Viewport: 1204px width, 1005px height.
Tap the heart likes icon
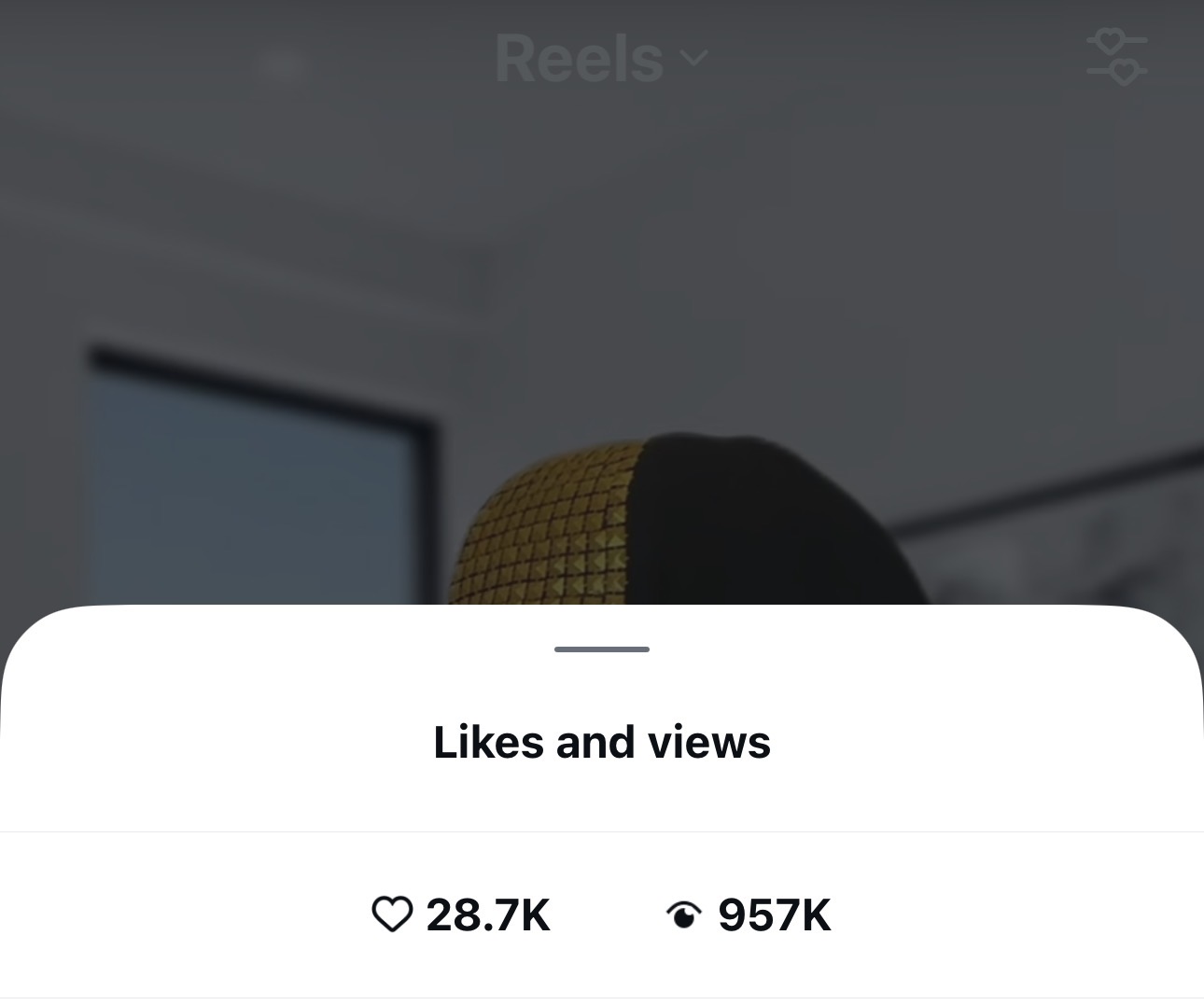(392, 914)
